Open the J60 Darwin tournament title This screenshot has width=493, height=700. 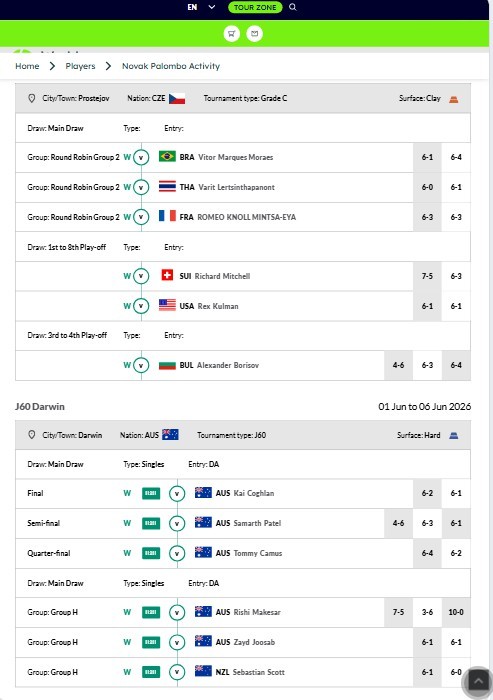pyautogui.click(x=40, y=407)
